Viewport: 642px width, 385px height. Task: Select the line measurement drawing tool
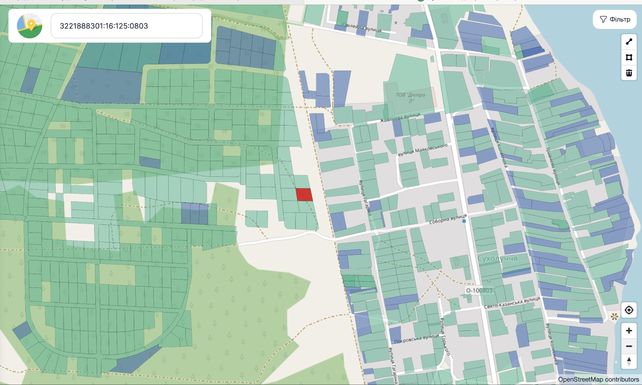pyautogui.click(x=629, y=42)
